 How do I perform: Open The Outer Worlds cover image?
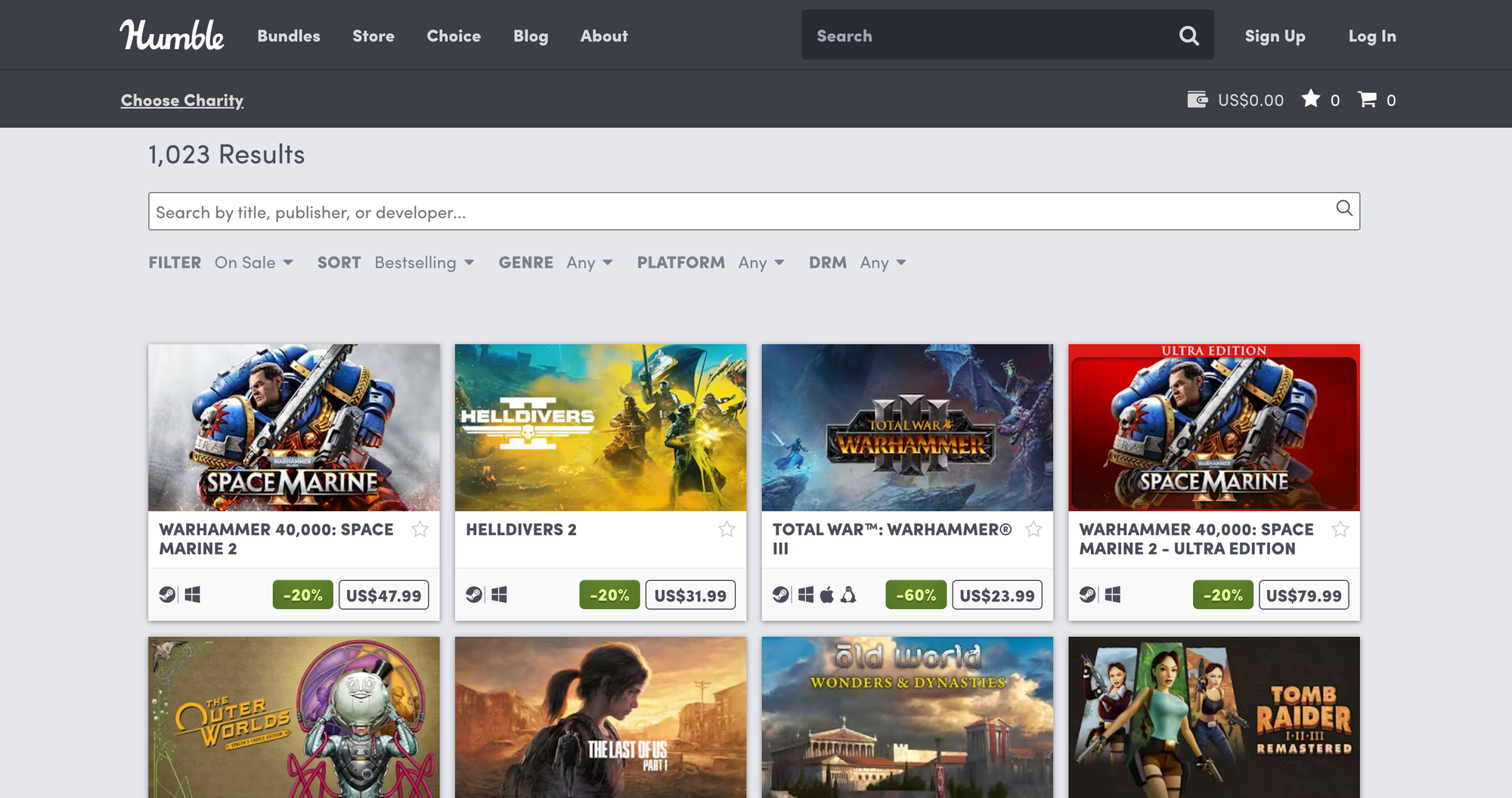click(x=294, y=717)
